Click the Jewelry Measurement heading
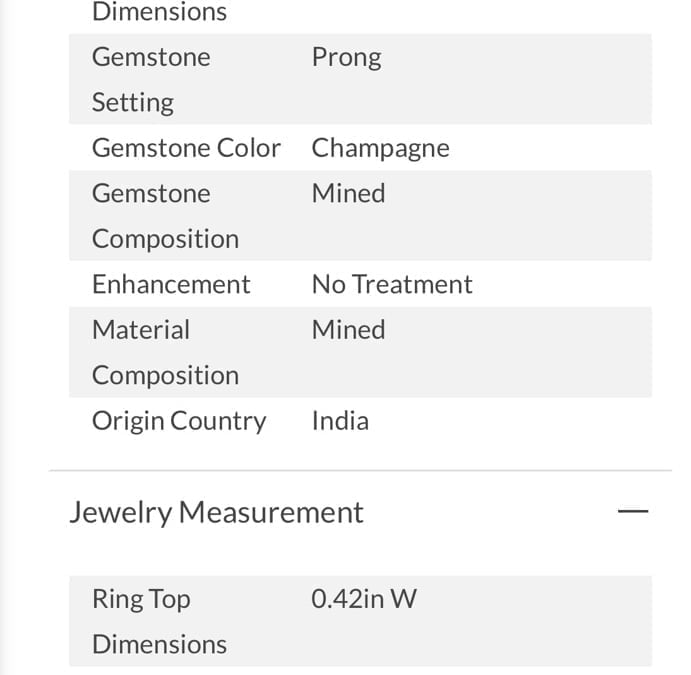691x675 pixels. coord(216,512)
